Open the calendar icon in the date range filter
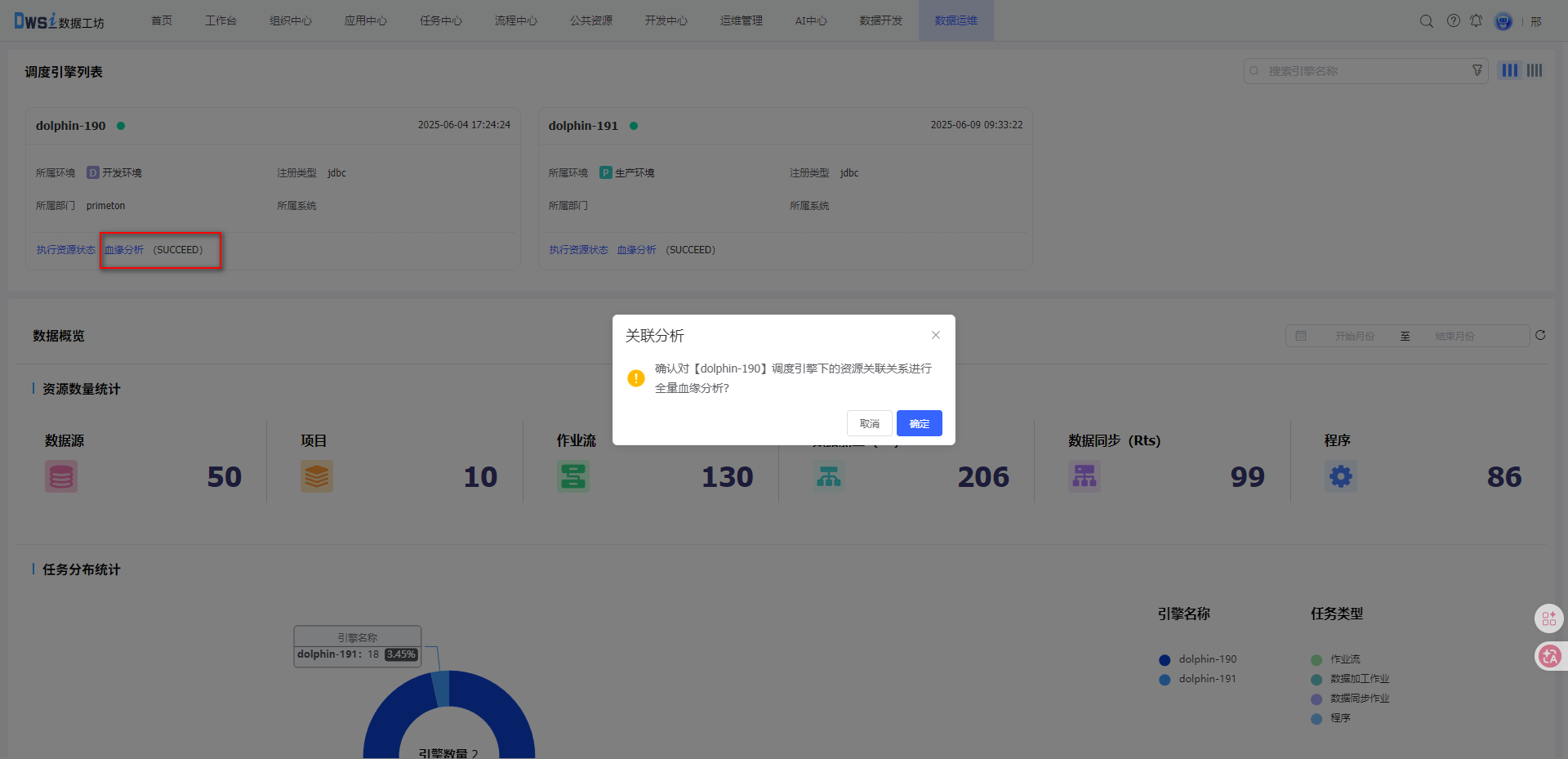This screenshot has height=759, width=1568. coord(1302,336)
